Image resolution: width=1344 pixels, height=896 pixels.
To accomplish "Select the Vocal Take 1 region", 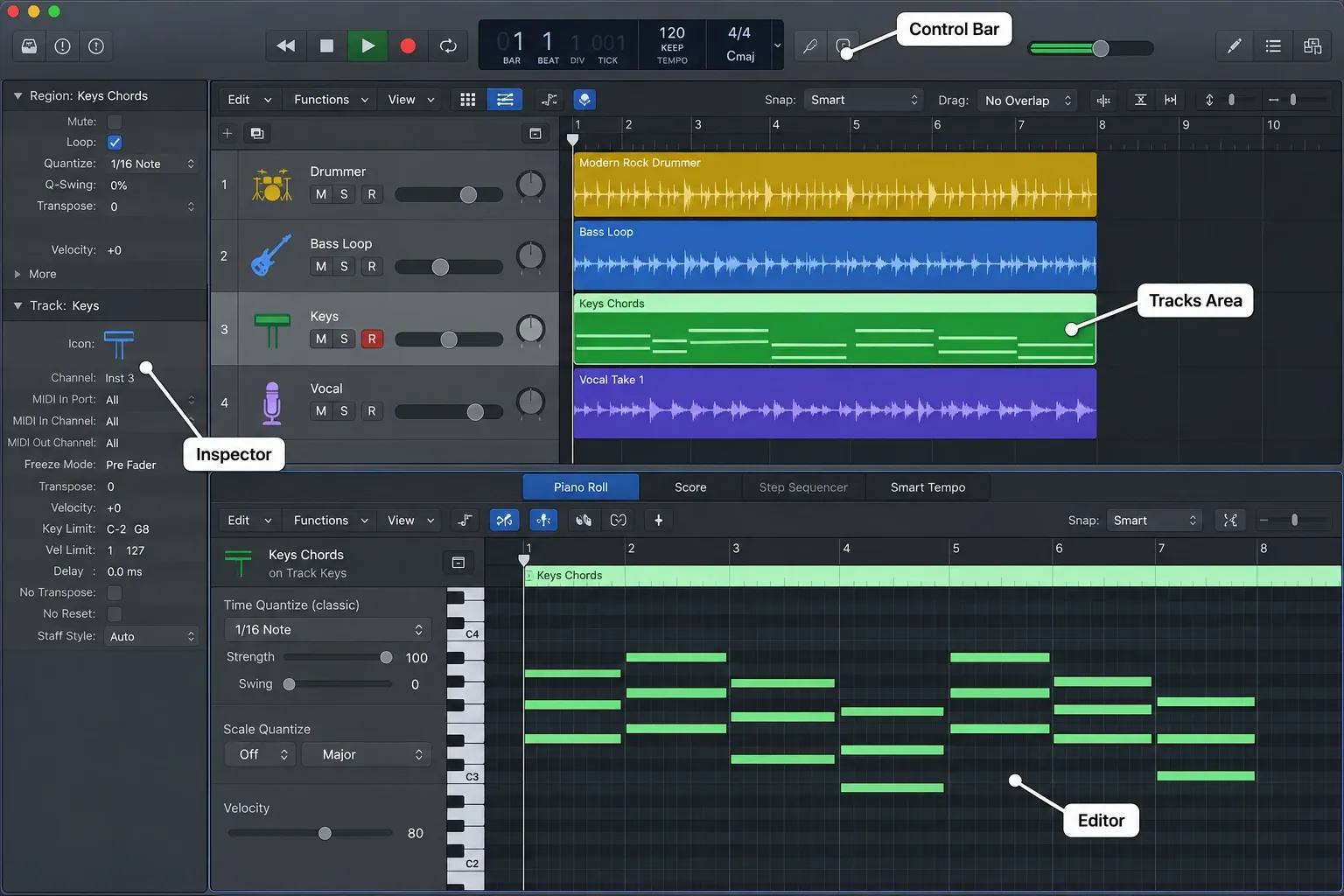I will pos(835,403).
